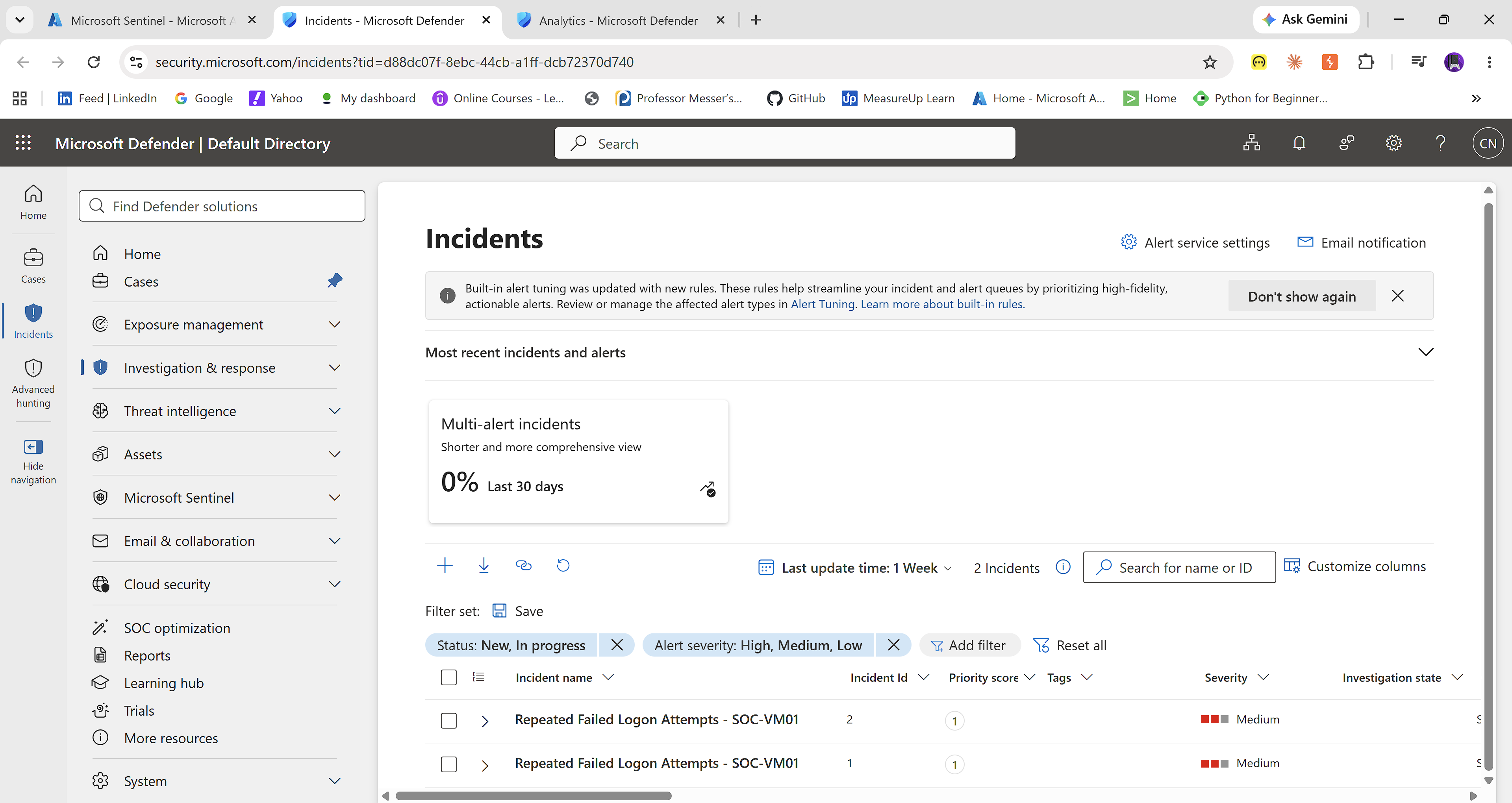1512x803 pixels.
Task: Check the box for incident Id 2
Action: [x=448, y=720]
